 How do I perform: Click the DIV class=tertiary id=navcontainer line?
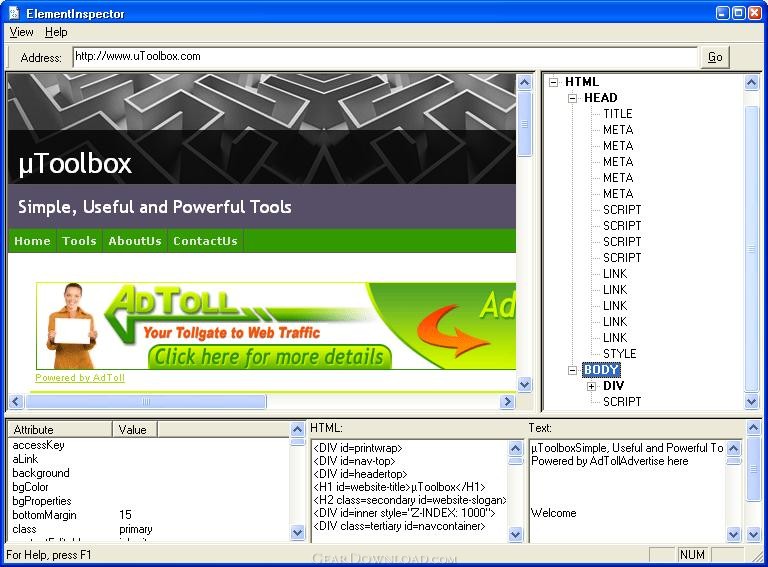click(399, 526)
